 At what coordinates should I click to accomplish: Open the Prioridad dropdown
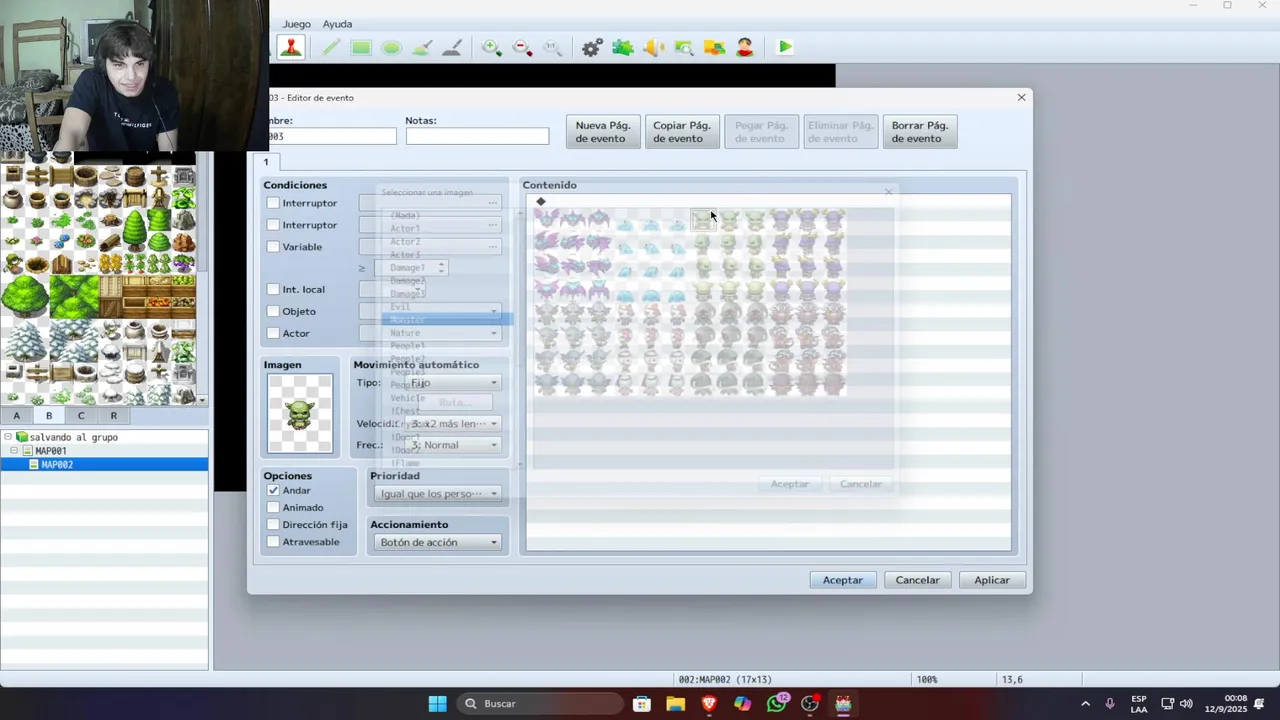coord(438,494)
